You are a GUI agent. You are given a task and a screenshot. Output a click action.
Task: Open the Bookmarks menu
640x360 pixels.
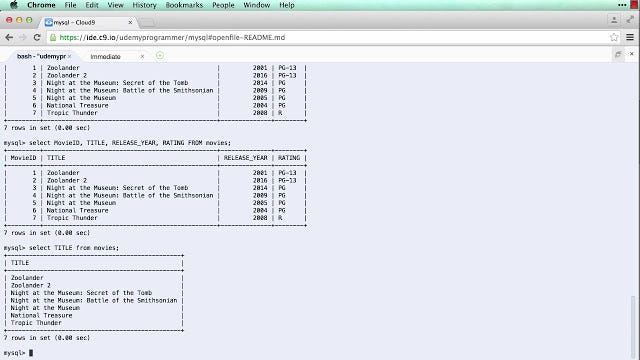(184, 5)
